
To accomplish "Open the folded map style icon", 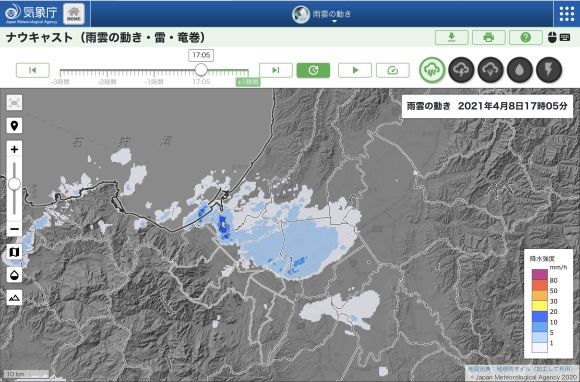I will click(14, 252).
